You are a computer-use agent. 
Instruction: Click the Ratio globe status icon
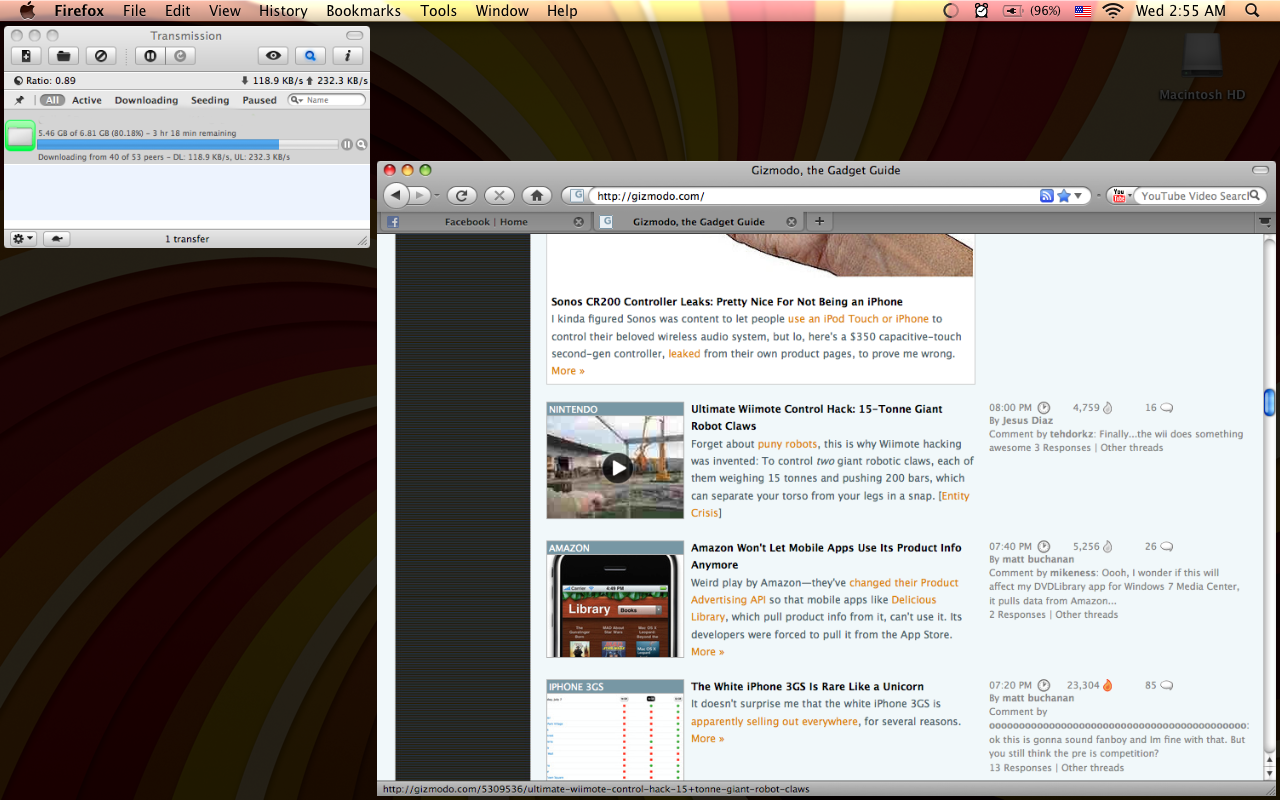tap(20, 81)
